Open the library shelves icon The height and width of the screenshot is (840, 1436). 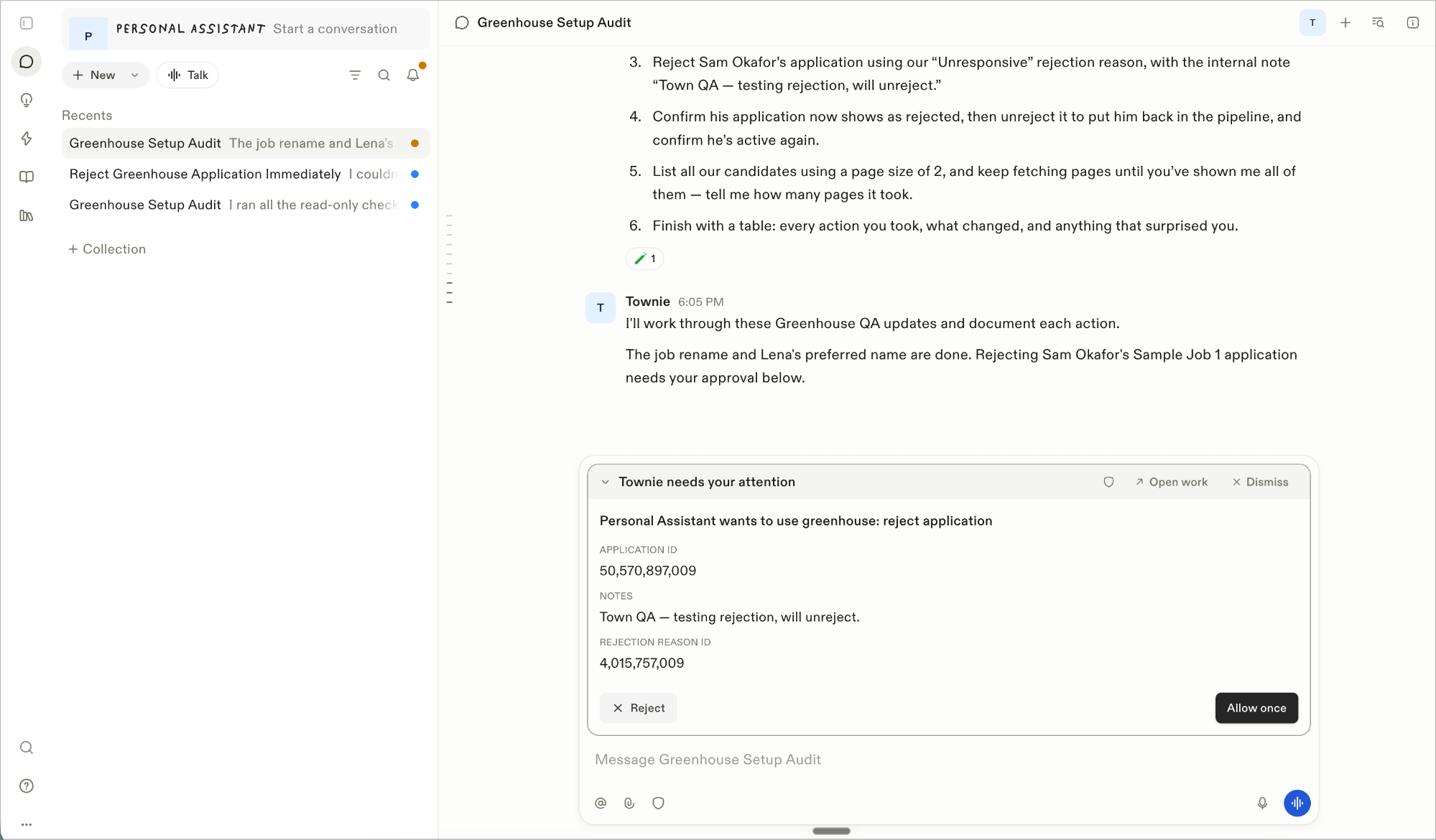coord(27,215)
